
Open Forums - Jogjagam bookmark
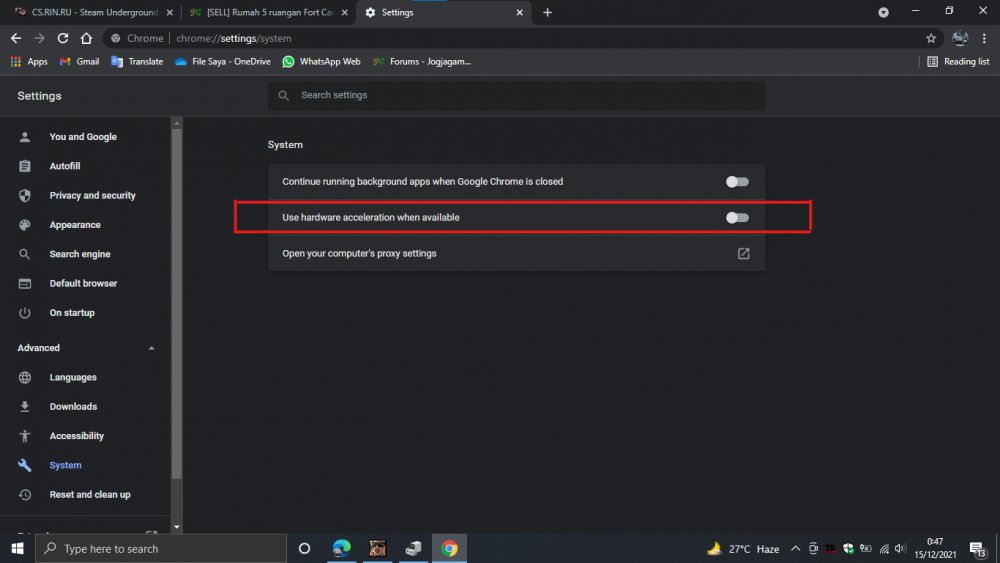click(422, 62)
